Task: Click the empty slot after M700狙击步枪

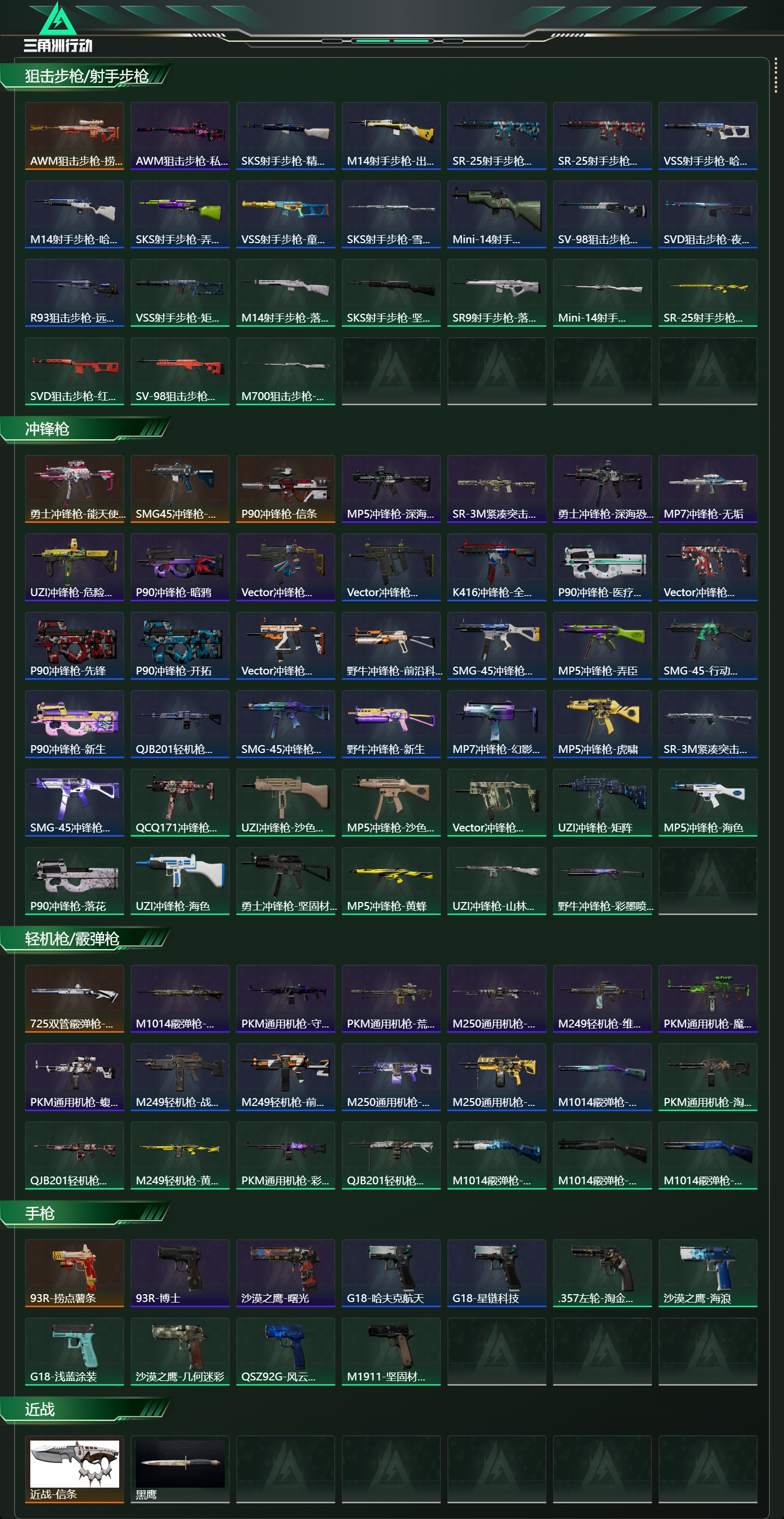Action: 391,371
